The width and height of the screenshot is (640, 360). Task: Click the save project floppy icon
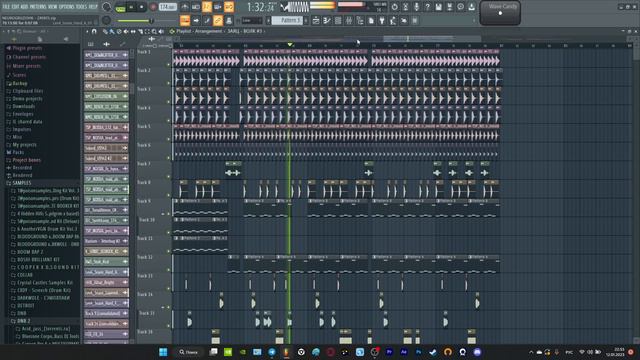(x=438, y=7)
